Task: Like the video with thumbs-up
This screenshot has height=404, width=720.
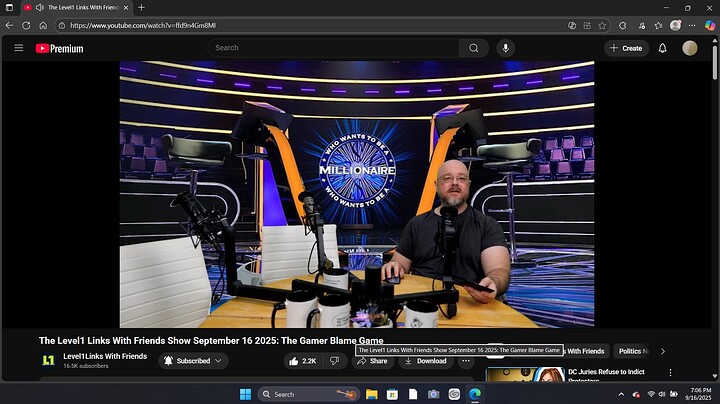Action: coord(300,361)
